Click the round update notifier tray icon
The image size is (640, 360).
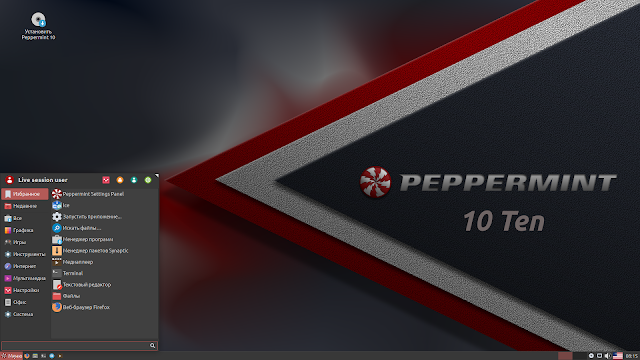[x=591, y=356]
